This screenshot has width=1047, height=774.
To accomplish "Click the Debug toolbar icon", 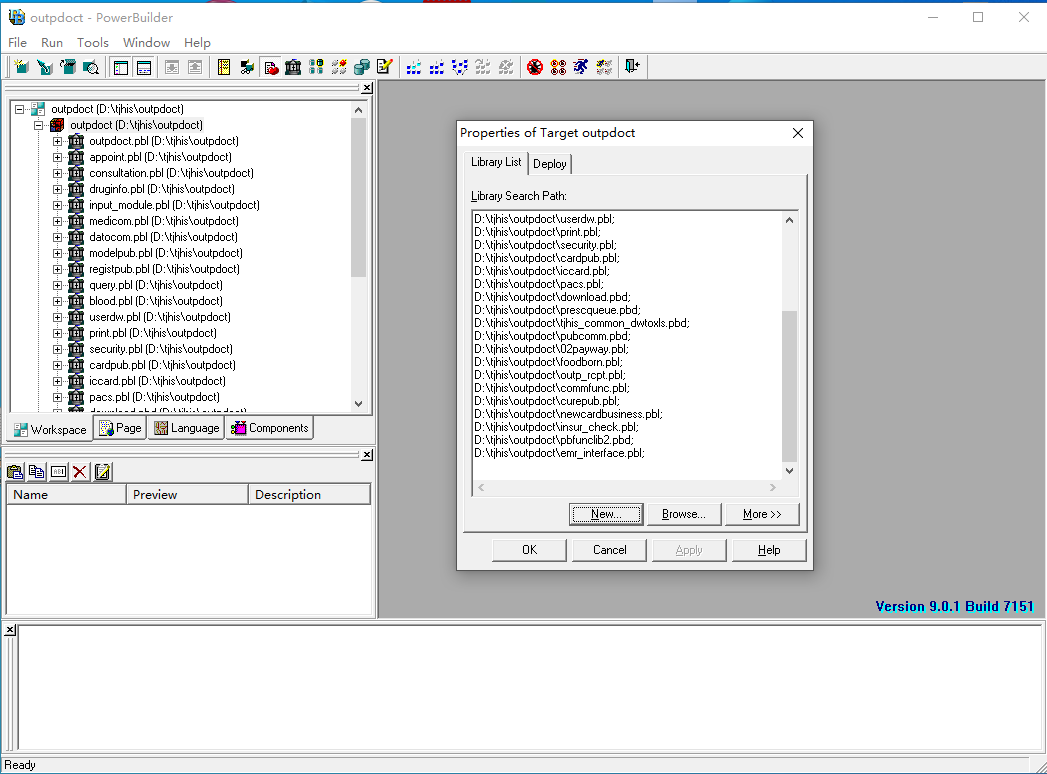I will coord(535,67).
